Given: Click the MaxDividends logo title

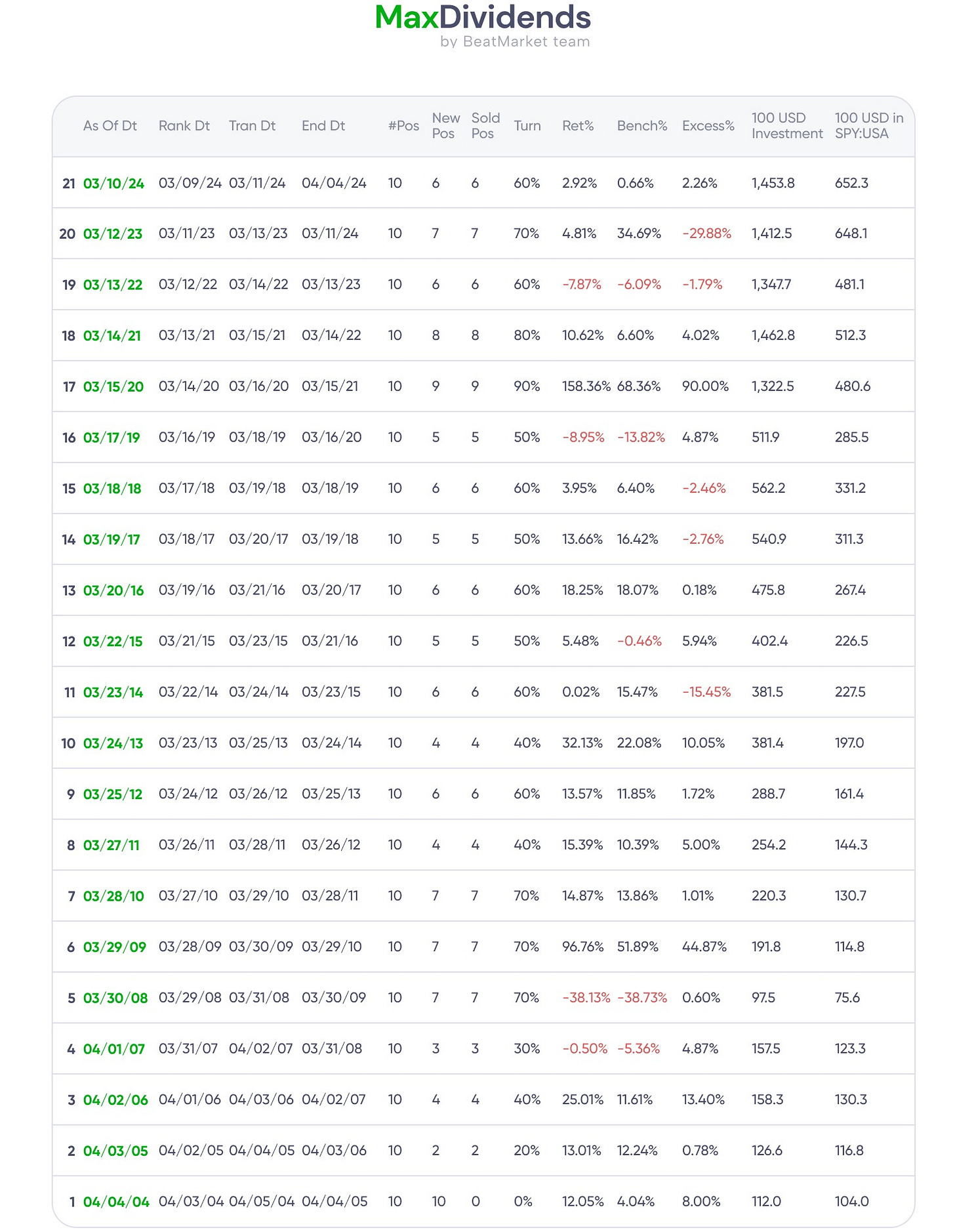Looking at the screenshot, I should pyautogui.click(x=483, y=18).
